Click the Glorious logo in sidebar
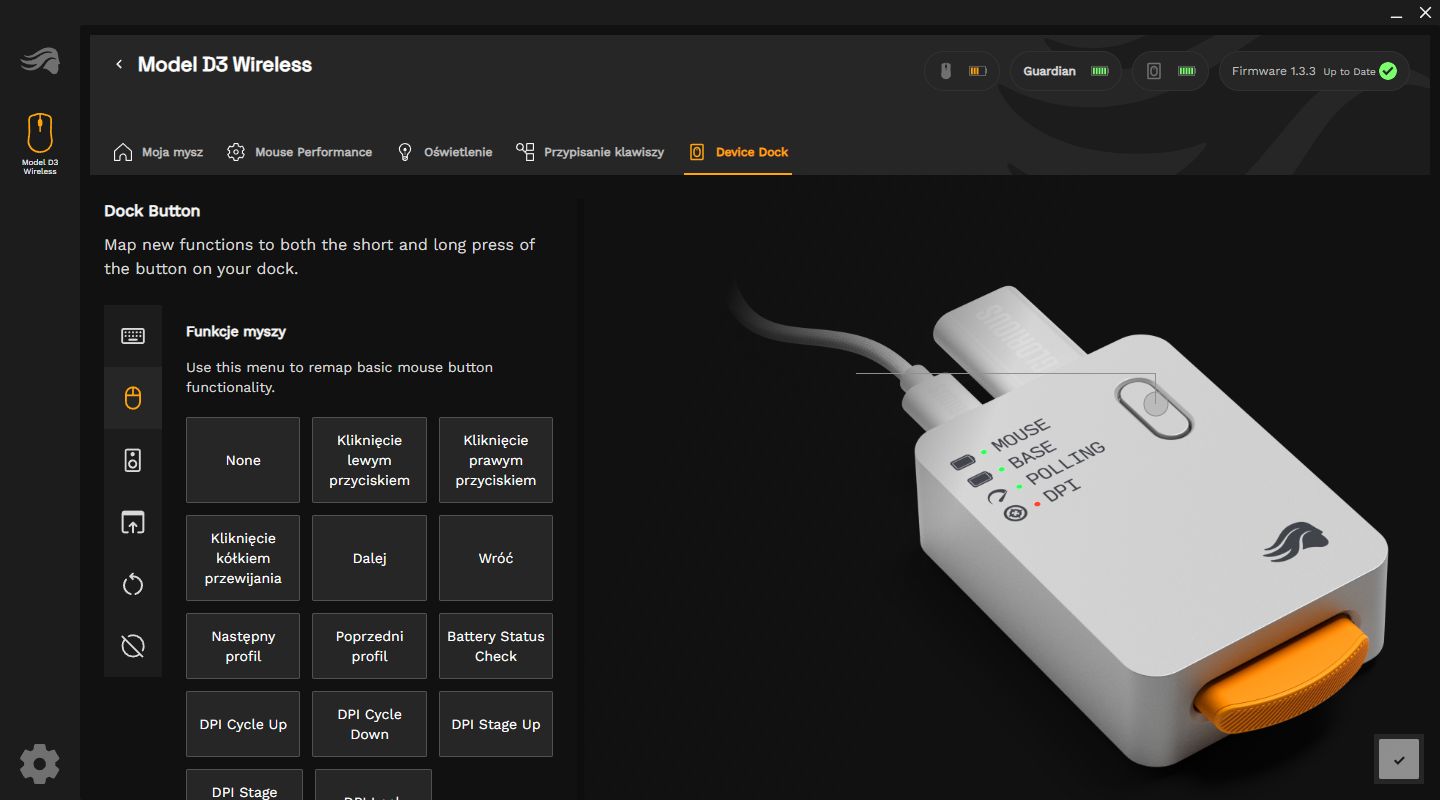This screenshot has width=1440, height=800. tap(40, 62)
